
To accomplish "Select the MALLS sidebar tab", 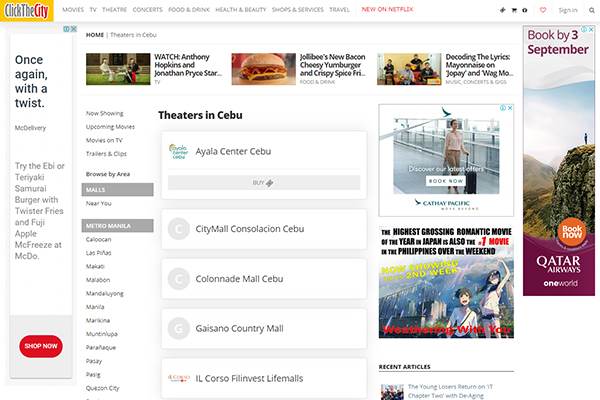I will [x=117, y=189].
